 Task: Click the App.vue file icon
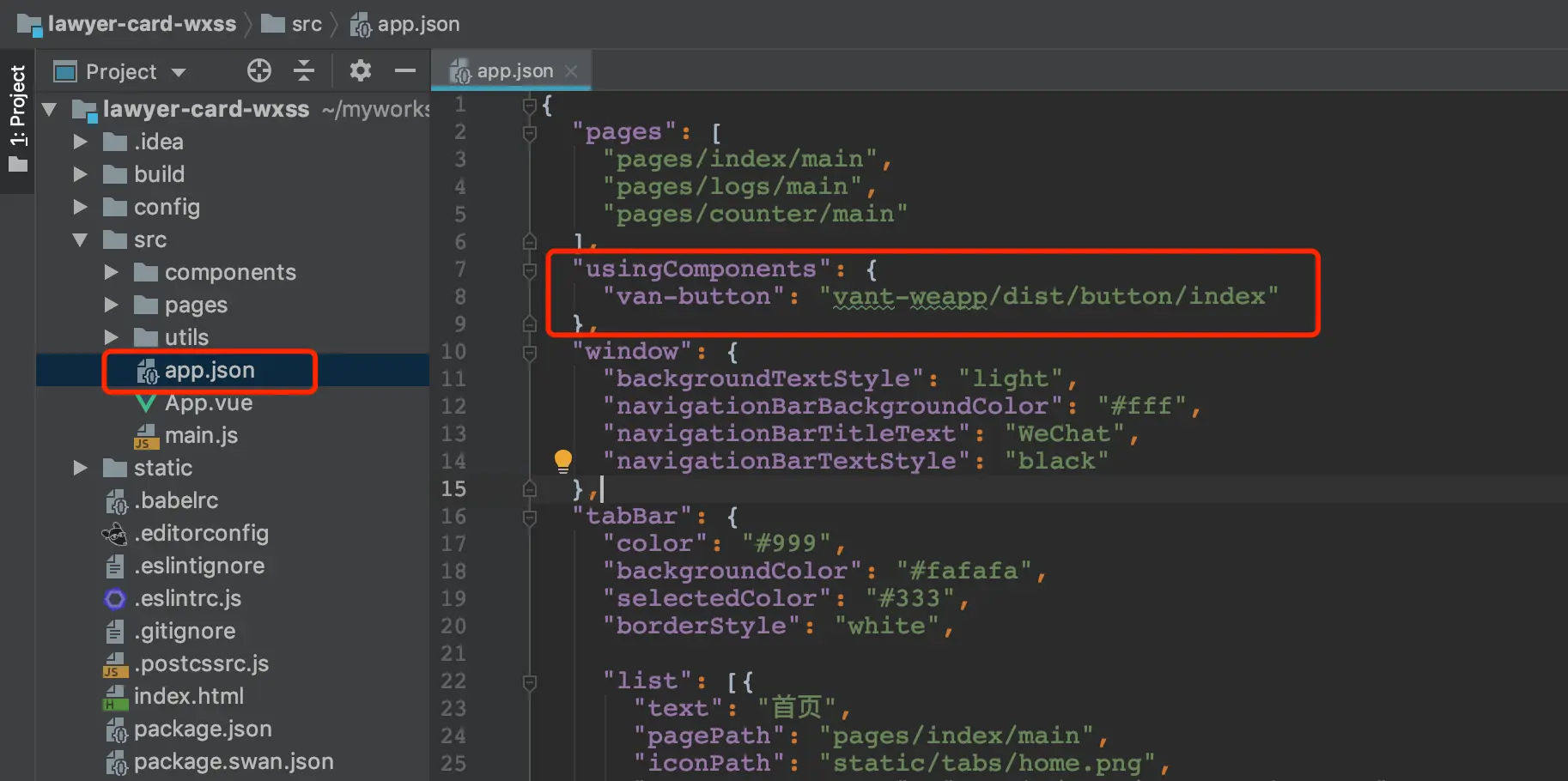[x=146, y=403]
